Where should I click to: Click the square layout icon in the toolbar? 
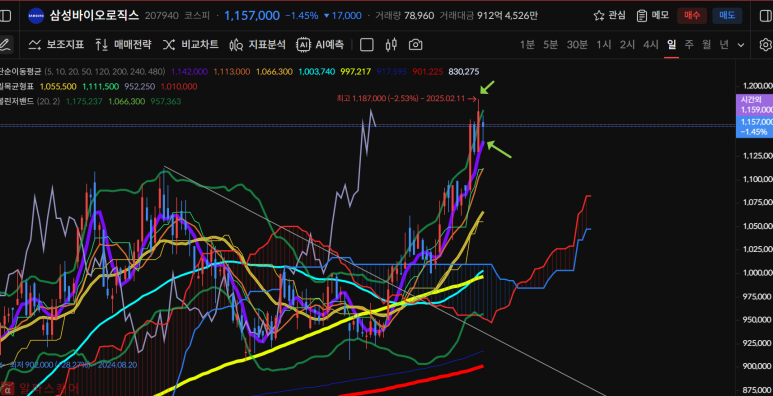[367, 45]
